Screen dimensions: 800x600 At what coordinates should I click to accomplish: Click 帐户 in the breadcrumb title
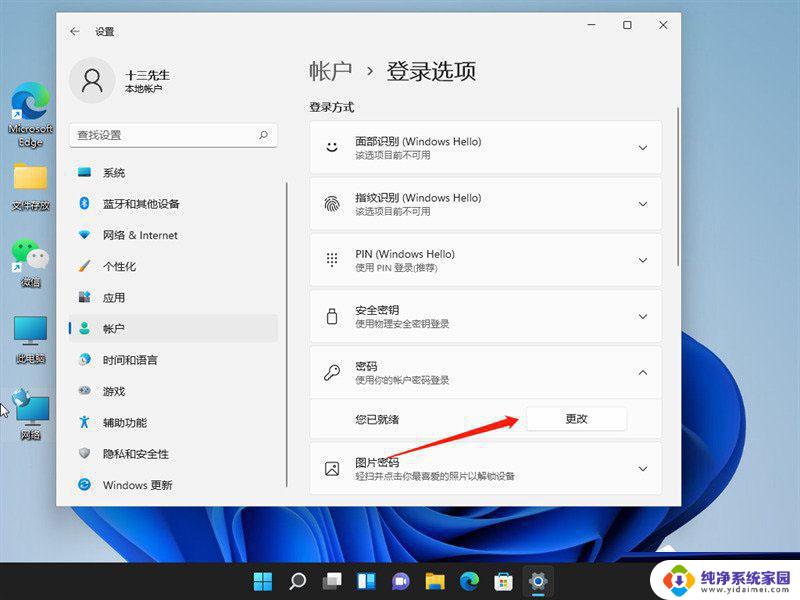[331, 71]
